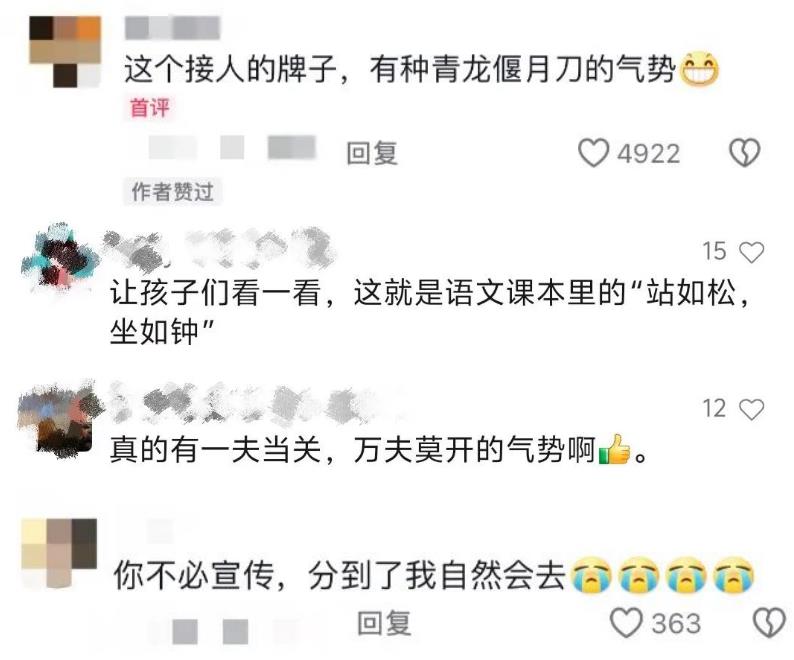Image resolution: width=794 pixels, height=660 pixels.
Task: Tap the 作者赞过 tag
Action: pos(172,191)
